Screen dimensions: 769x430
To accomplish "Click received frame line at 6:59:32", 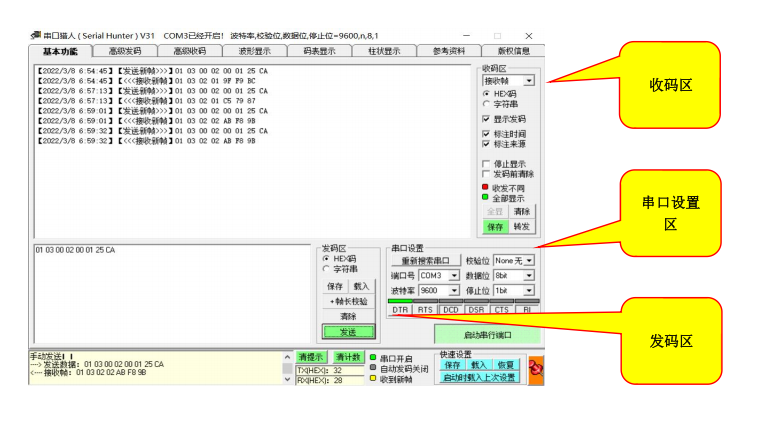I will (x=147, y=141).
